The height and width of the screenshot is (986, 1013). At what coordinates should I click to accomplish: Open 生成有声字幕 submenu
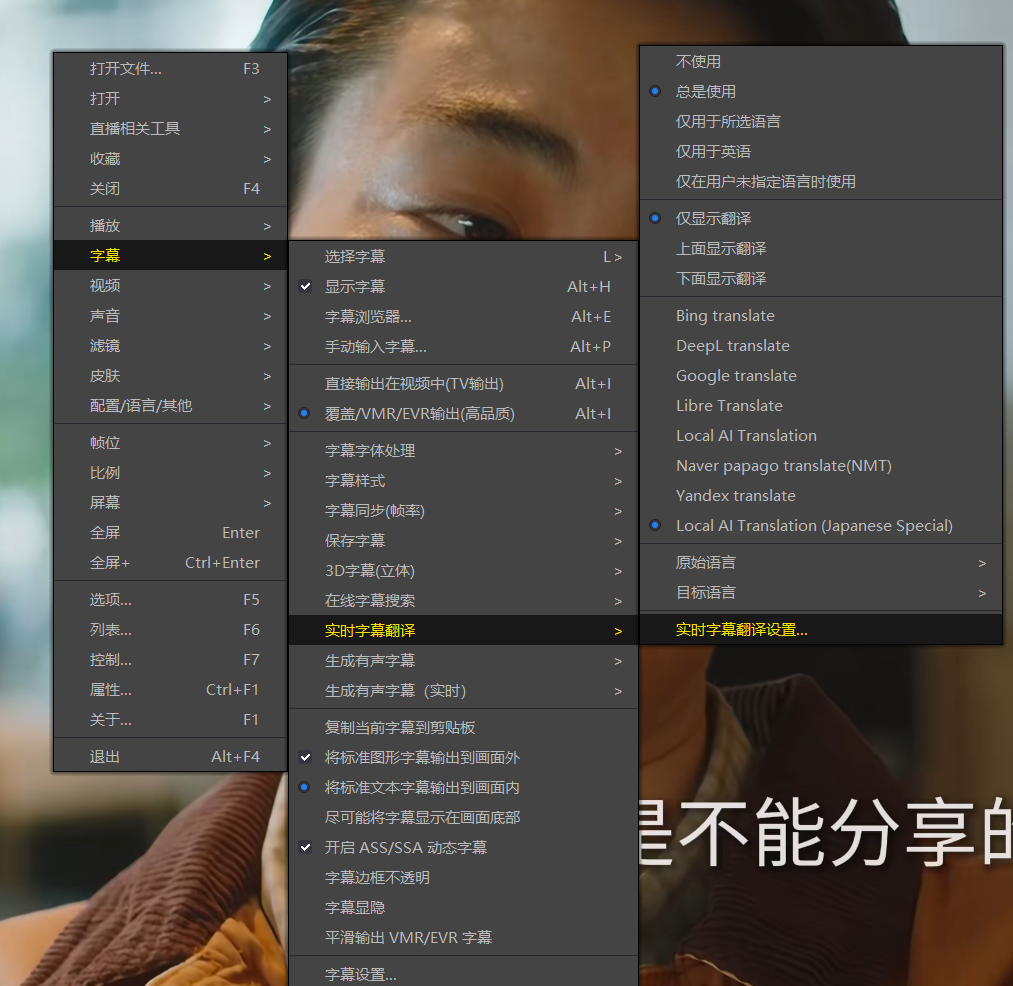click(x=463, y=660)
